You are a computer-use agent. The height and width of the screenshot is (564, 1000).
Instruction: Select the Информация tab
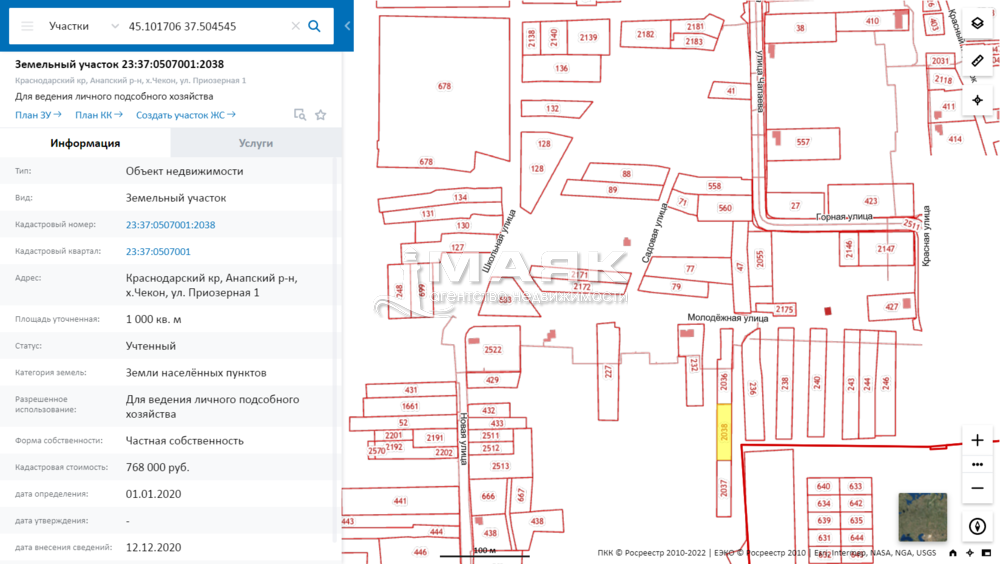[86, 143]
